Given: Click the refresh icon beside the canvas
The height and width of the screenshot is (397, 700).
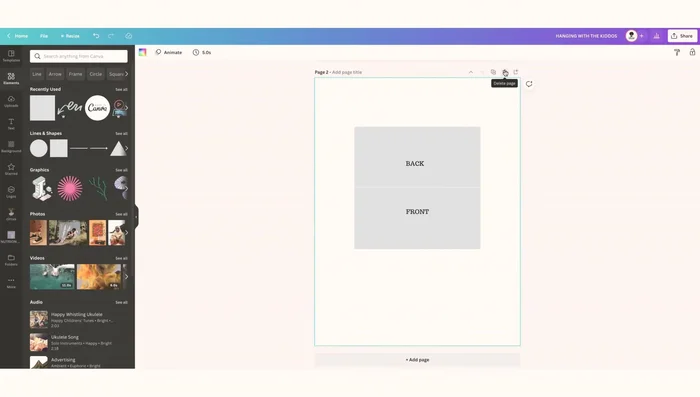Looking at the screenshot, I should (529, 84).
